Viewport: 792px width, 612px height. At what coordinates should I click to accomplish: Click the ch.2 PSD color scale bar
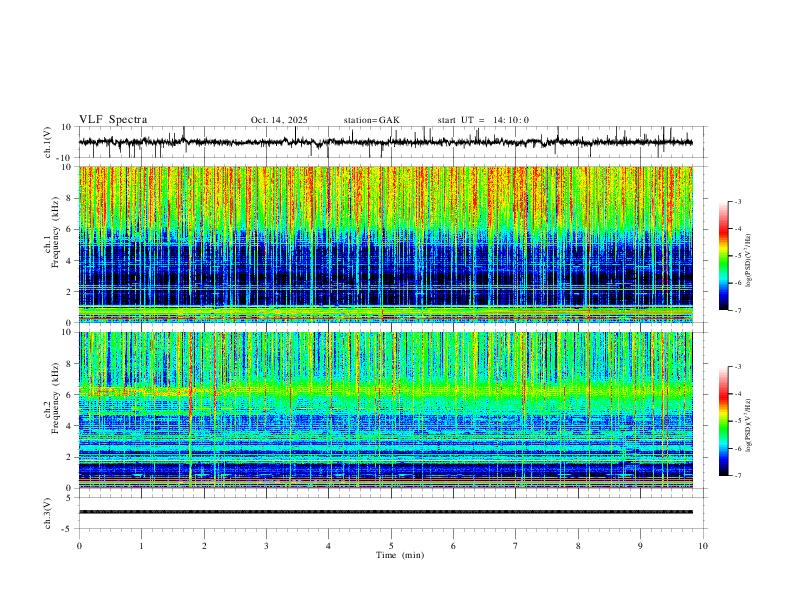coord(723,421)
